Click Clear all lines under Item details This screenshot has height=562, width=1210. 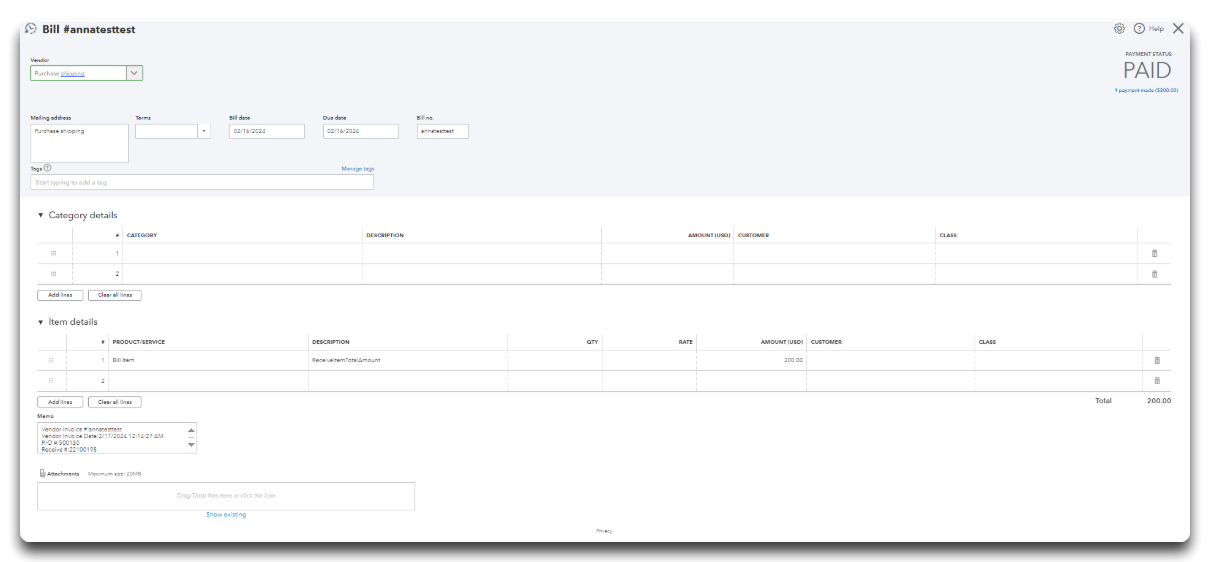tap(115, 402)
